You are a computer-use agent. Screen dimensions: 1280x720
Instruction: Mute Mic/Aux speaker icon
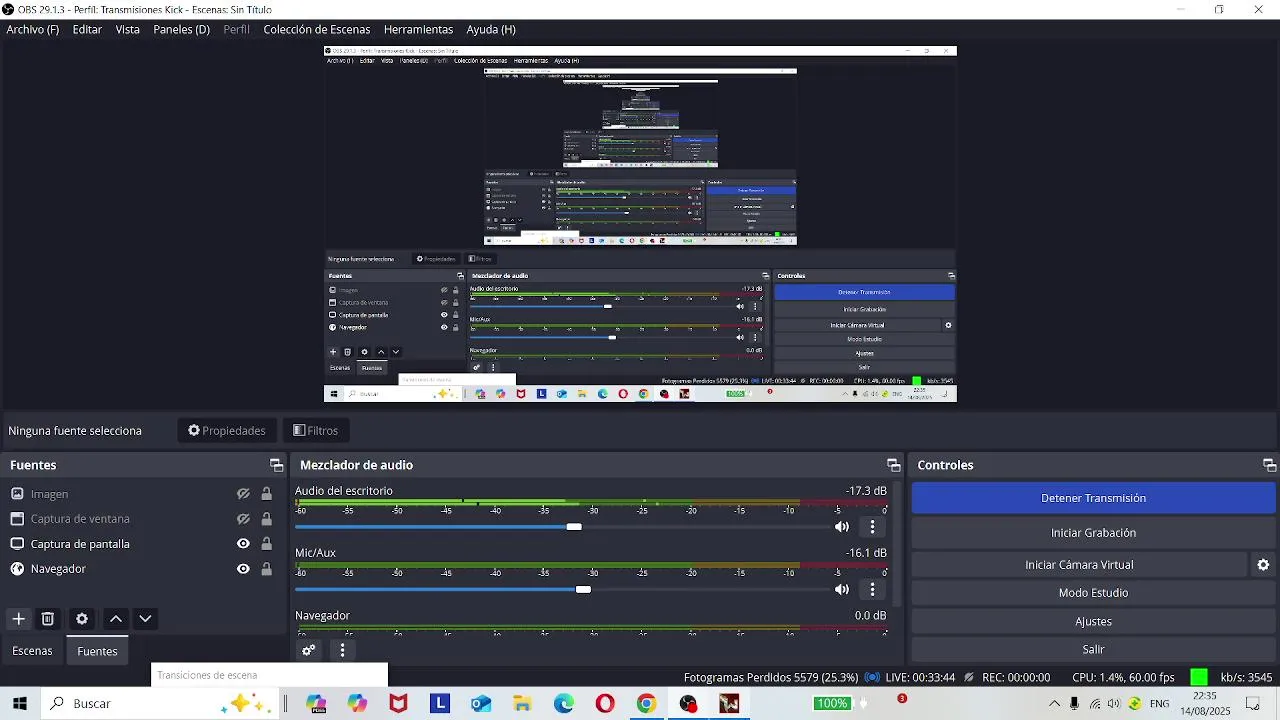click(x=842, y=590)
